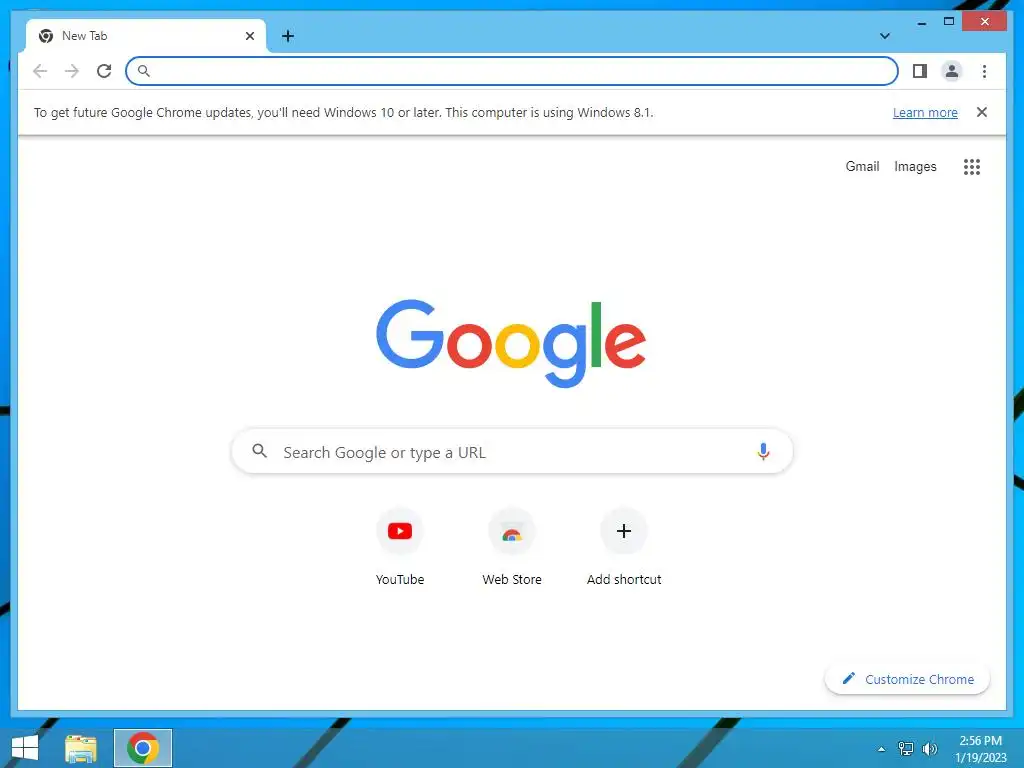
Task: Focus the address bar
Action: [x=512, y=71]
